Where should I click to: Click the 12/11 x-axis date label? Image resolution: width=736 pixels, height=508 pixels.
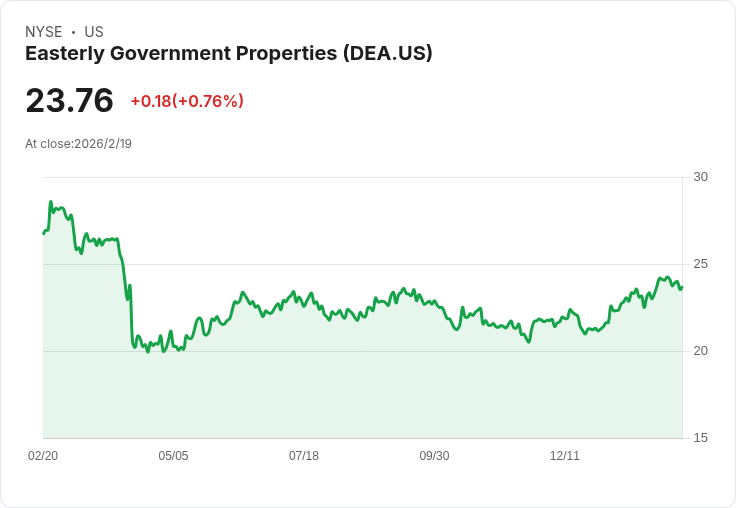click(565, 456)
